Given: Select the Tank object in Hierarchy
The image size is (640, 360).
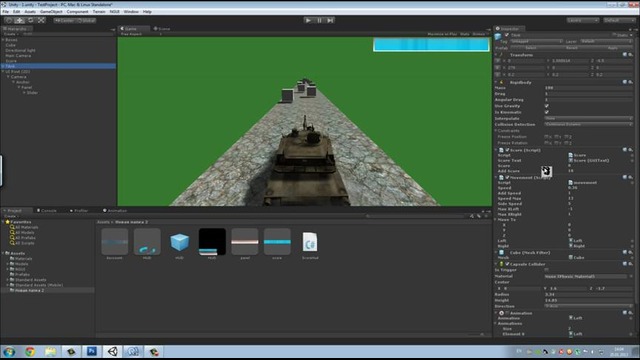Looking at the screenshot, I should (58, 66).
